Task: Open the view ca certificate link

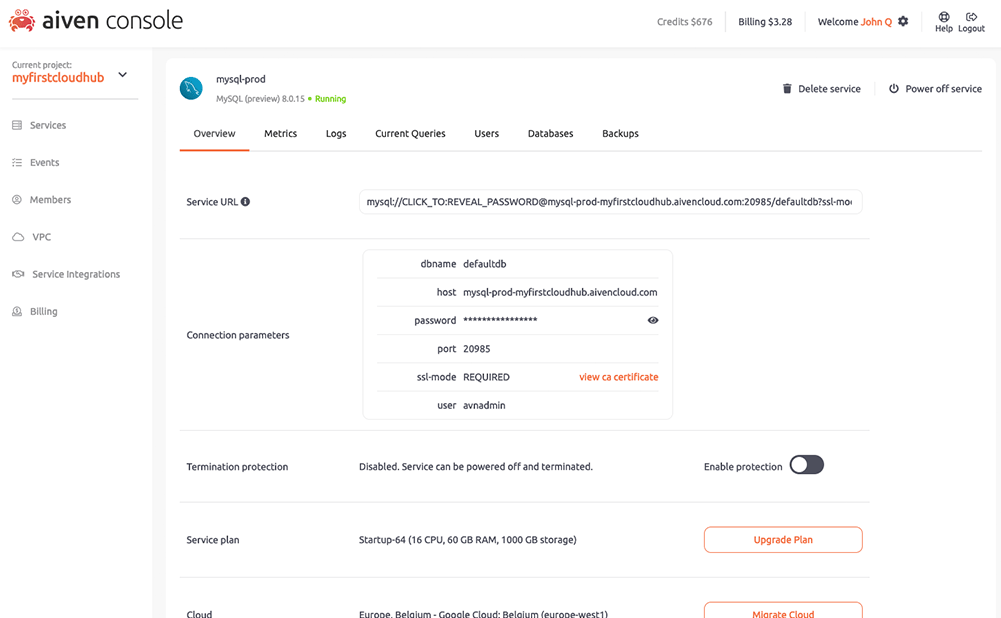Action: [x=619, y=377]
